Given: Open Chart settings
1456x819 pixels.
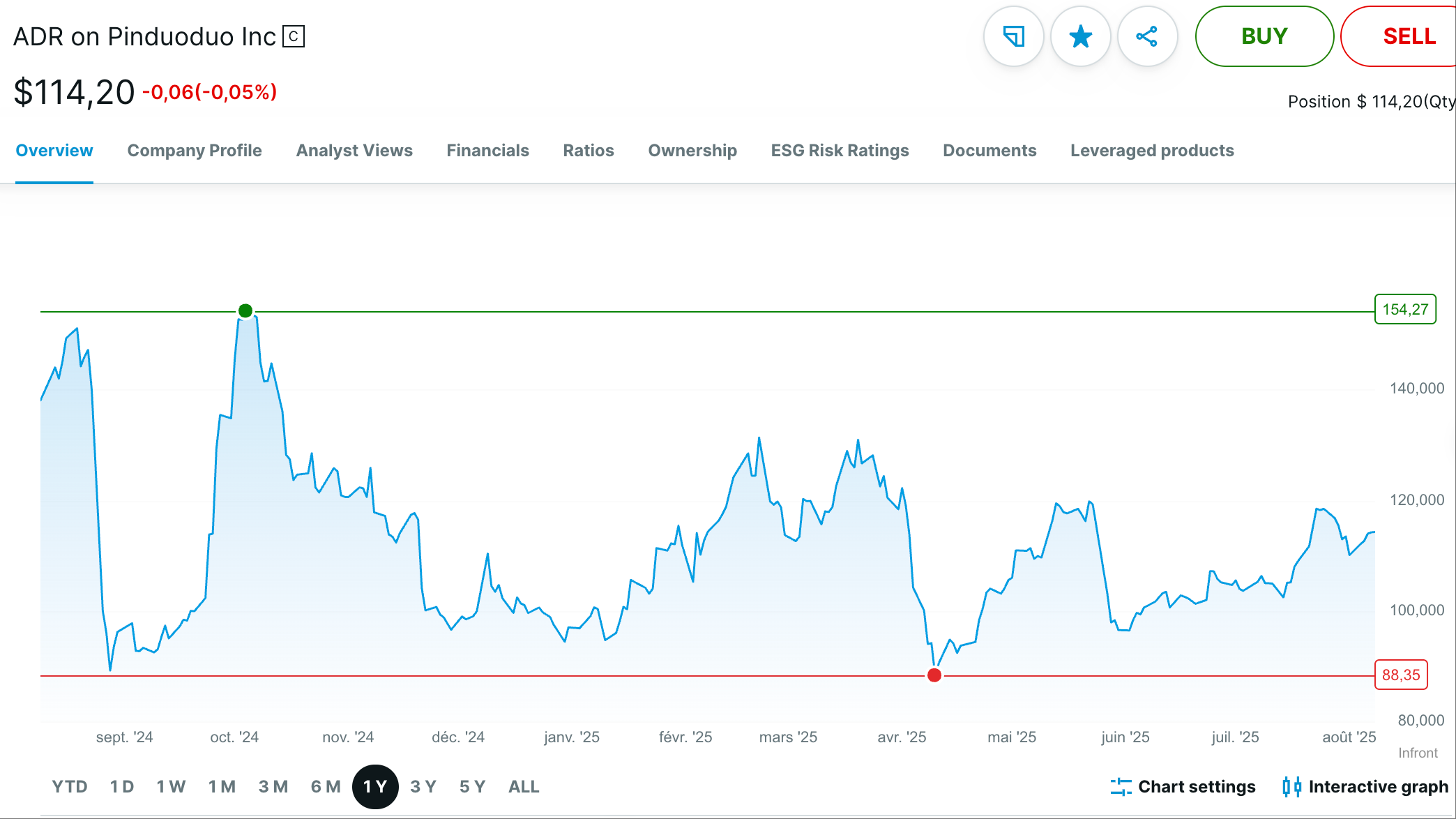Looking at the screenshot, I should point(1183,787).
